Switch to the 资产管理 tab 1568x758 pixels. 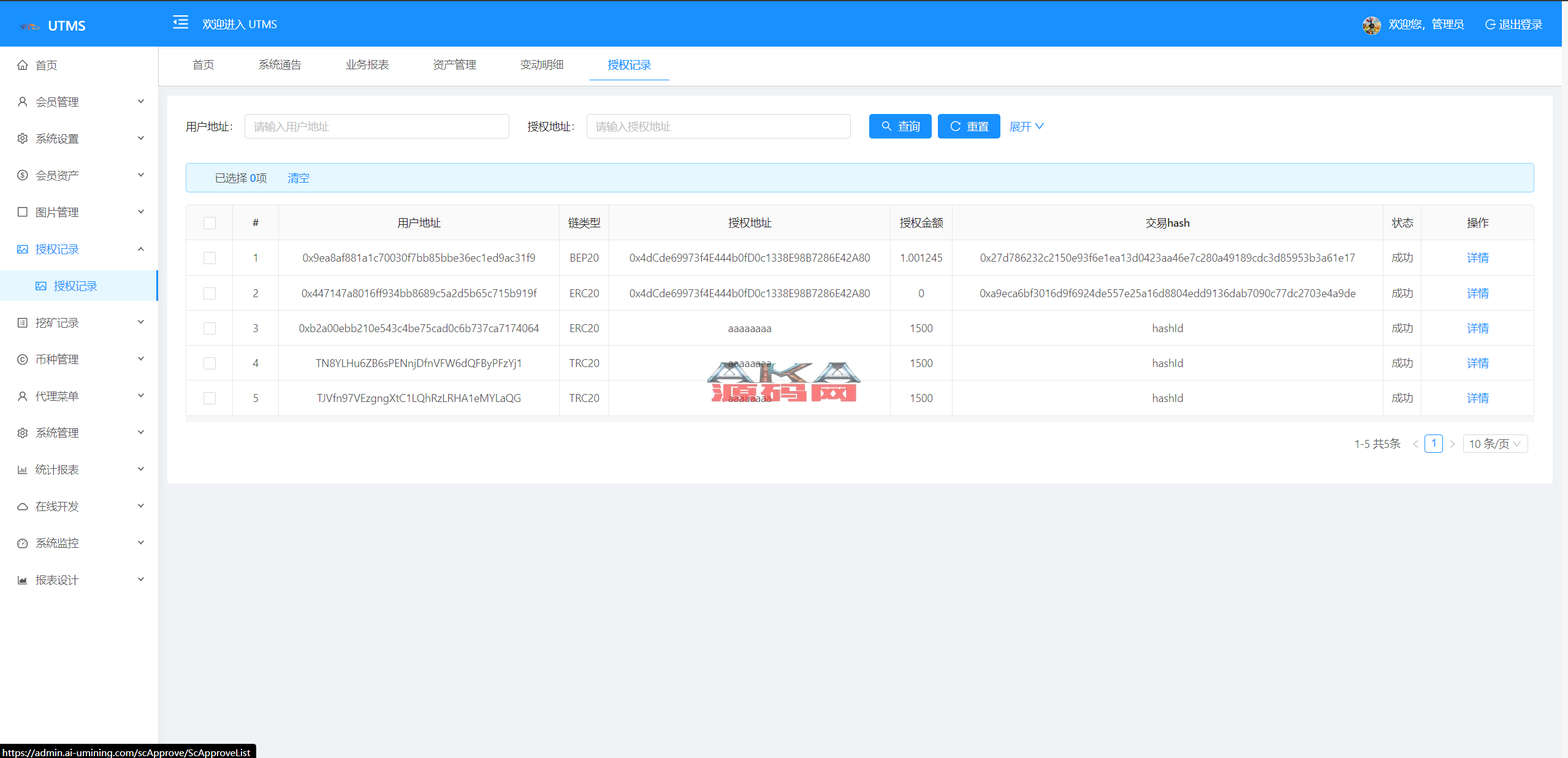(x=454, y=65)
